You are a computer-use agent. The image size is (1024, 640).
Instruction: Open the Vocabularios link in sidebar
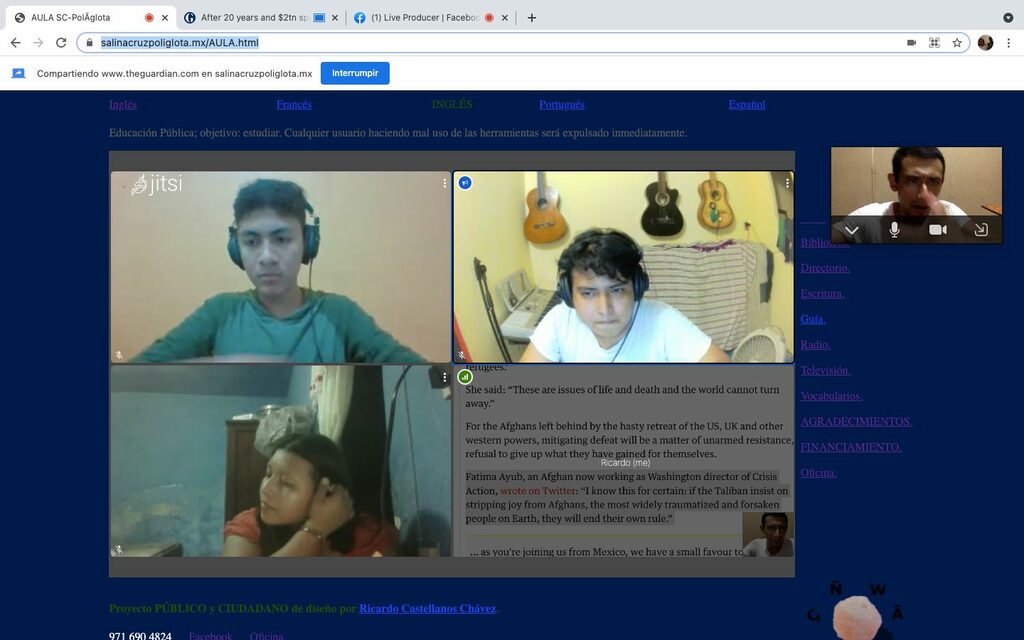[831, 396]
